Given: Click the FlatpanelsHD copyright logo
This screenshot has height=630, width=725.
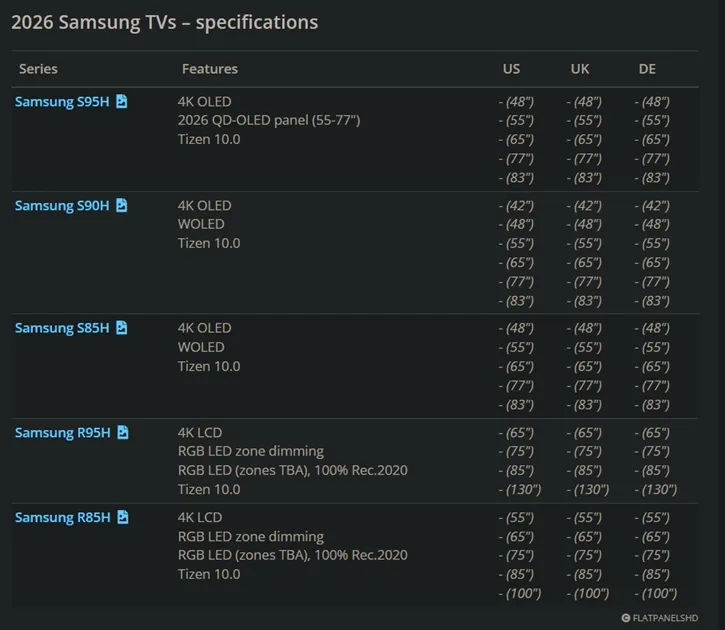Looking at the screenshot, I should click(x=659, y=618).
